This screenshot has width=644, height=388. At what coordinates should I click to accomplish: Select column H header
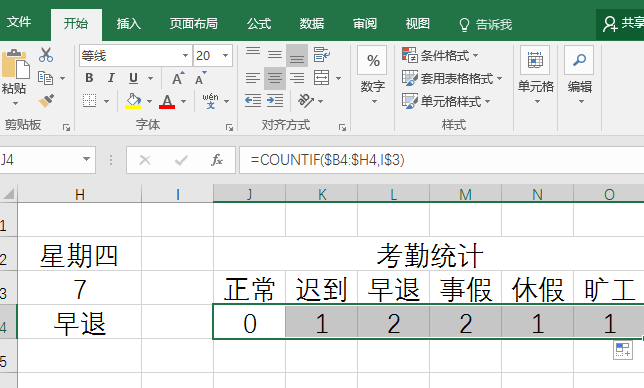(80, 194)
